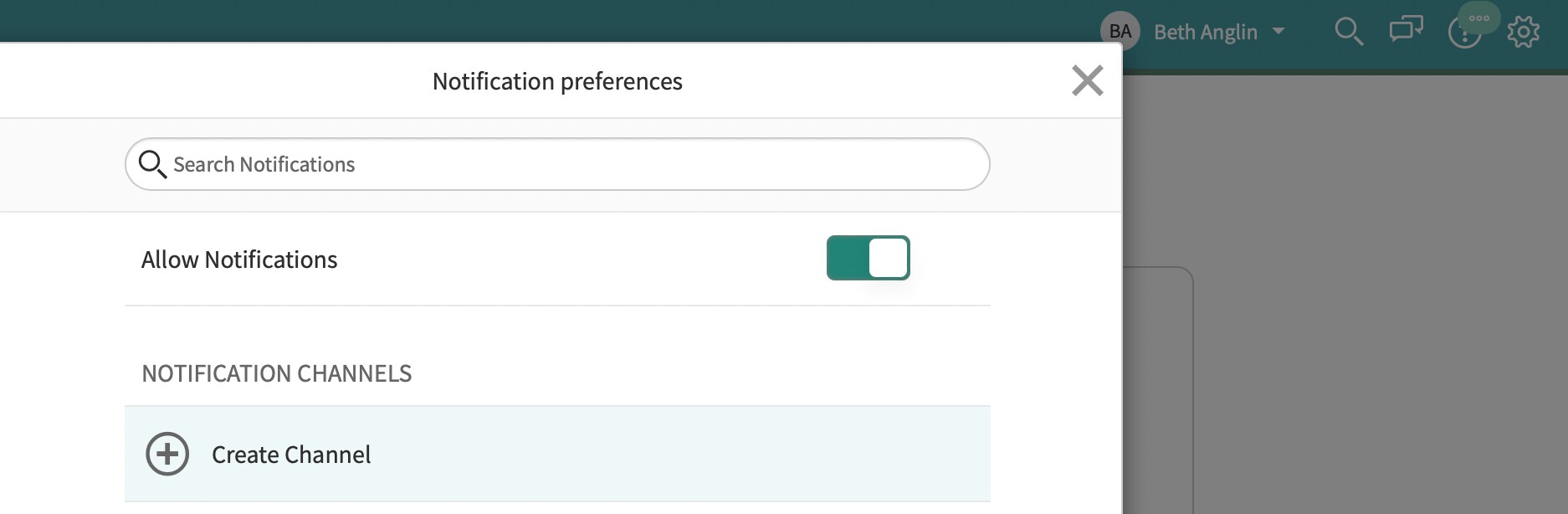Toggle the Allow Notifications switch
Image resolution: width=1568 pixels, height=514 pixels.
[x=868, y=258]
